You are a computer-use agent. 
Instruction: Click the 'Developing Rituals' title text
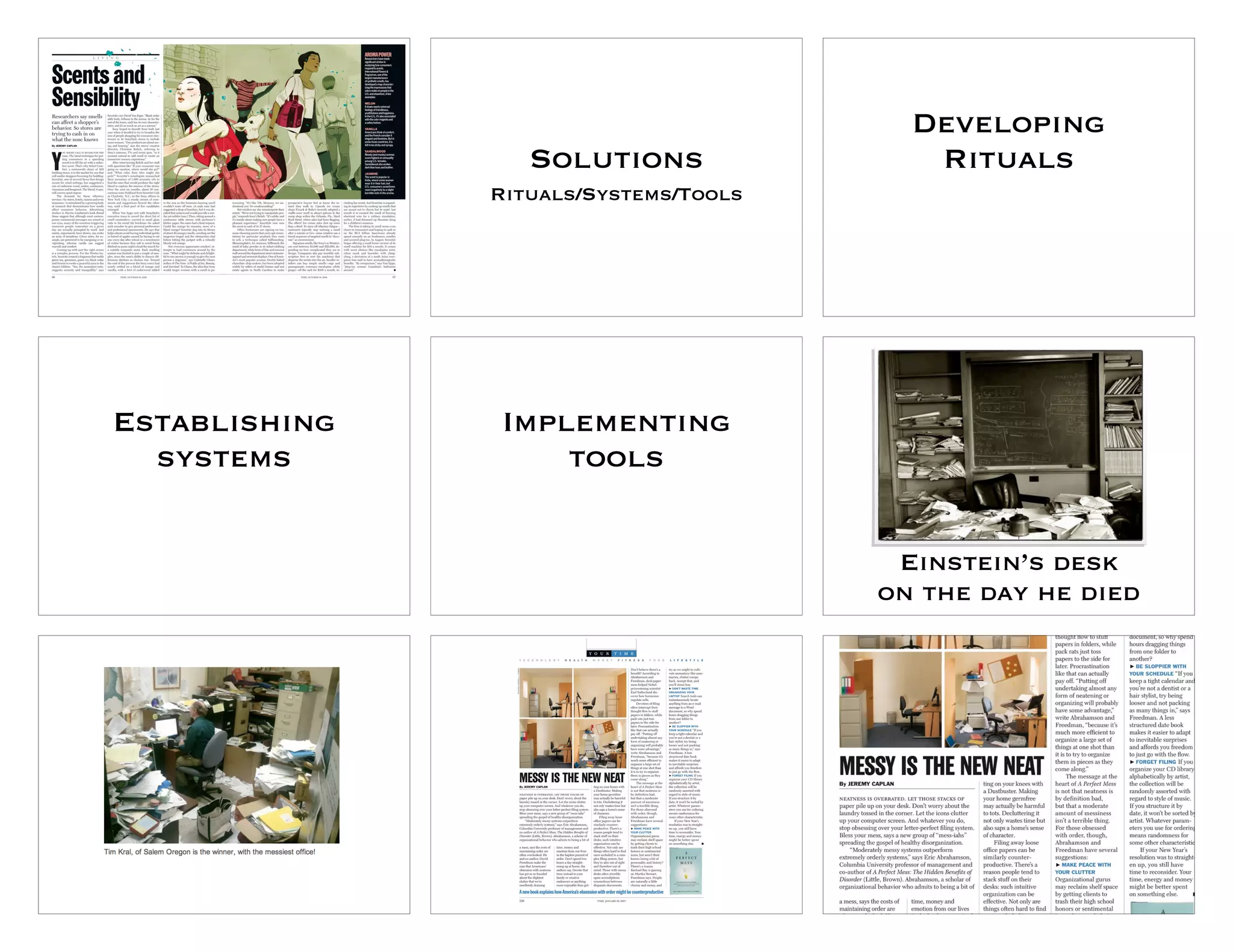pos(1009,141)
